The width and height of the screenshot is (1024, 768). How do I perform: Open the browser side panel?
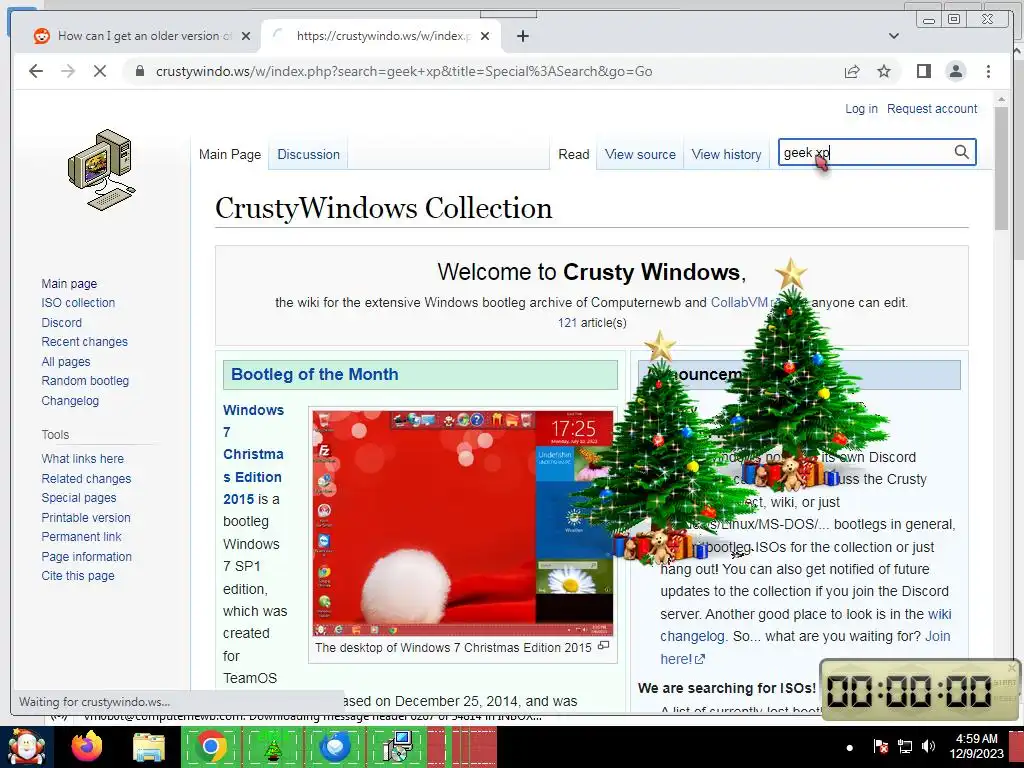tap(923, 71)
